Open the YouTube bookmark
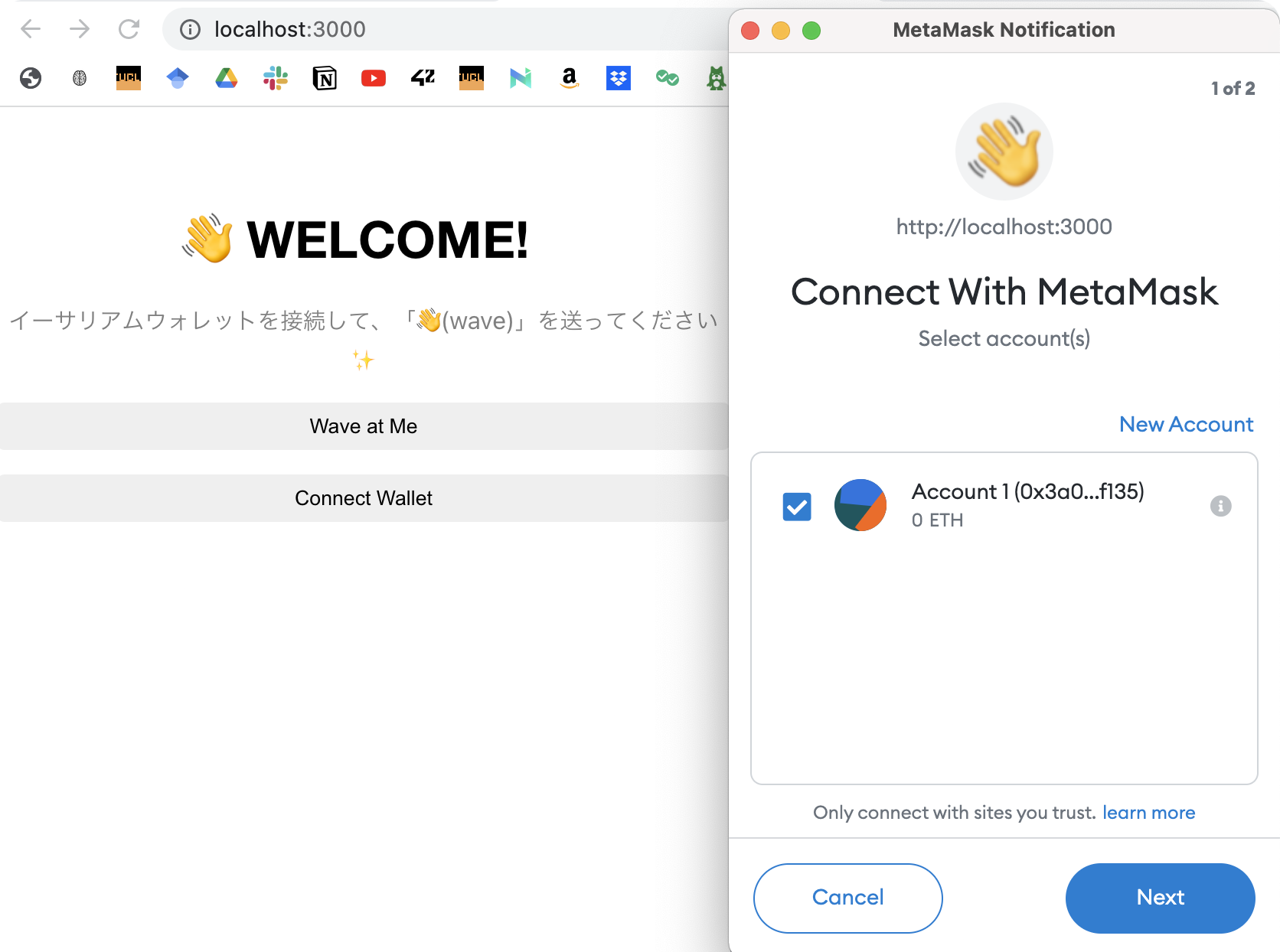 pos(374,78)
